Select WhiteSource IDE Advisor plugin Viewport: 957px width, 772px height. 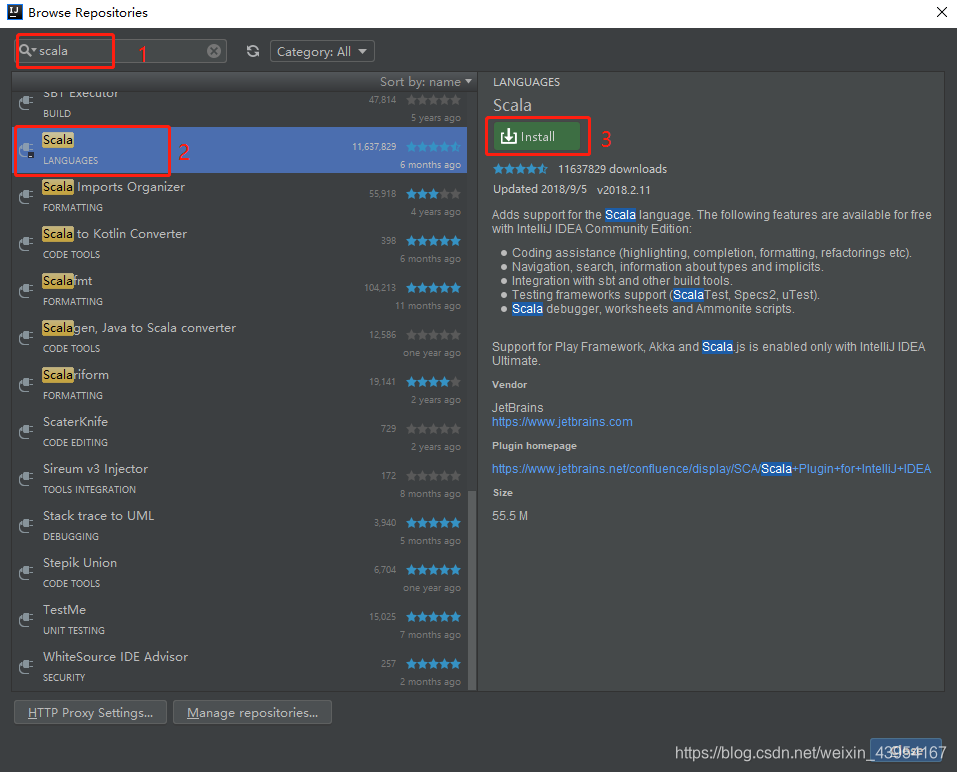[x=239, y=667]
